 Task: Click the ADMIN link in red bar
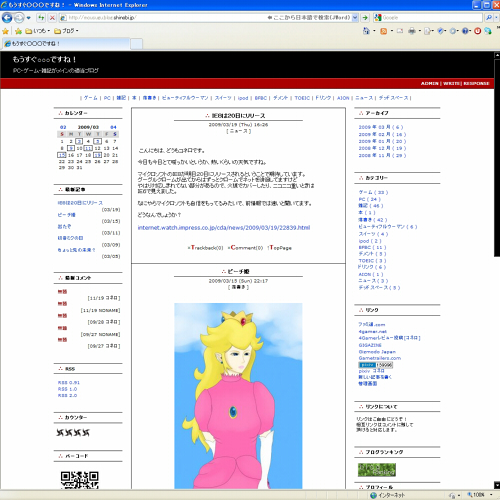coord(429,83)
